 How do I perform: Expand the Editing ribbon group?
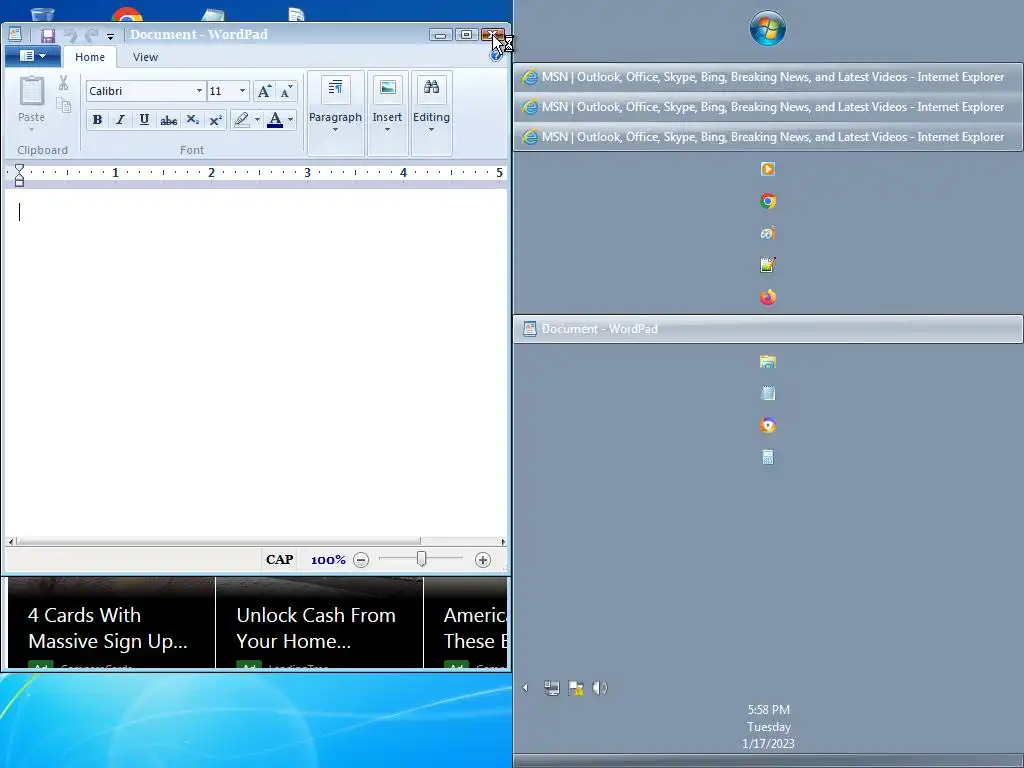(431, 113)
